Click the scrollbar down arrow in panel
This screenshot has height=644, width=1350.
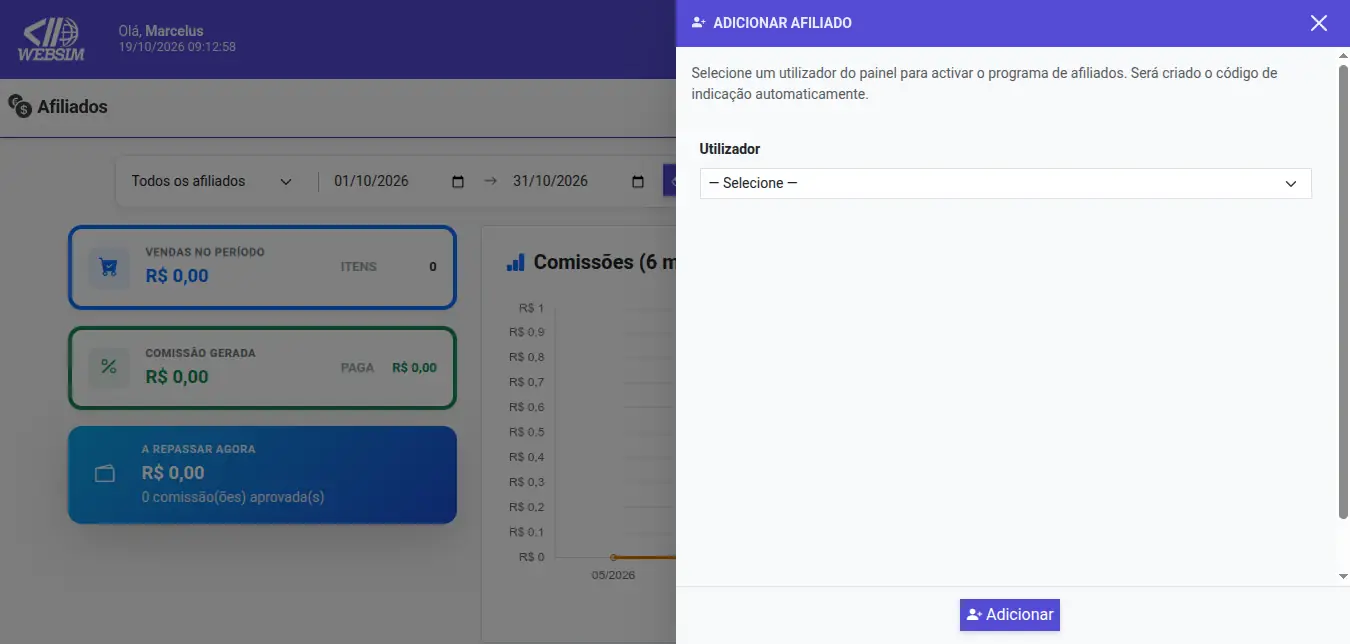[x=1343, y=577]
